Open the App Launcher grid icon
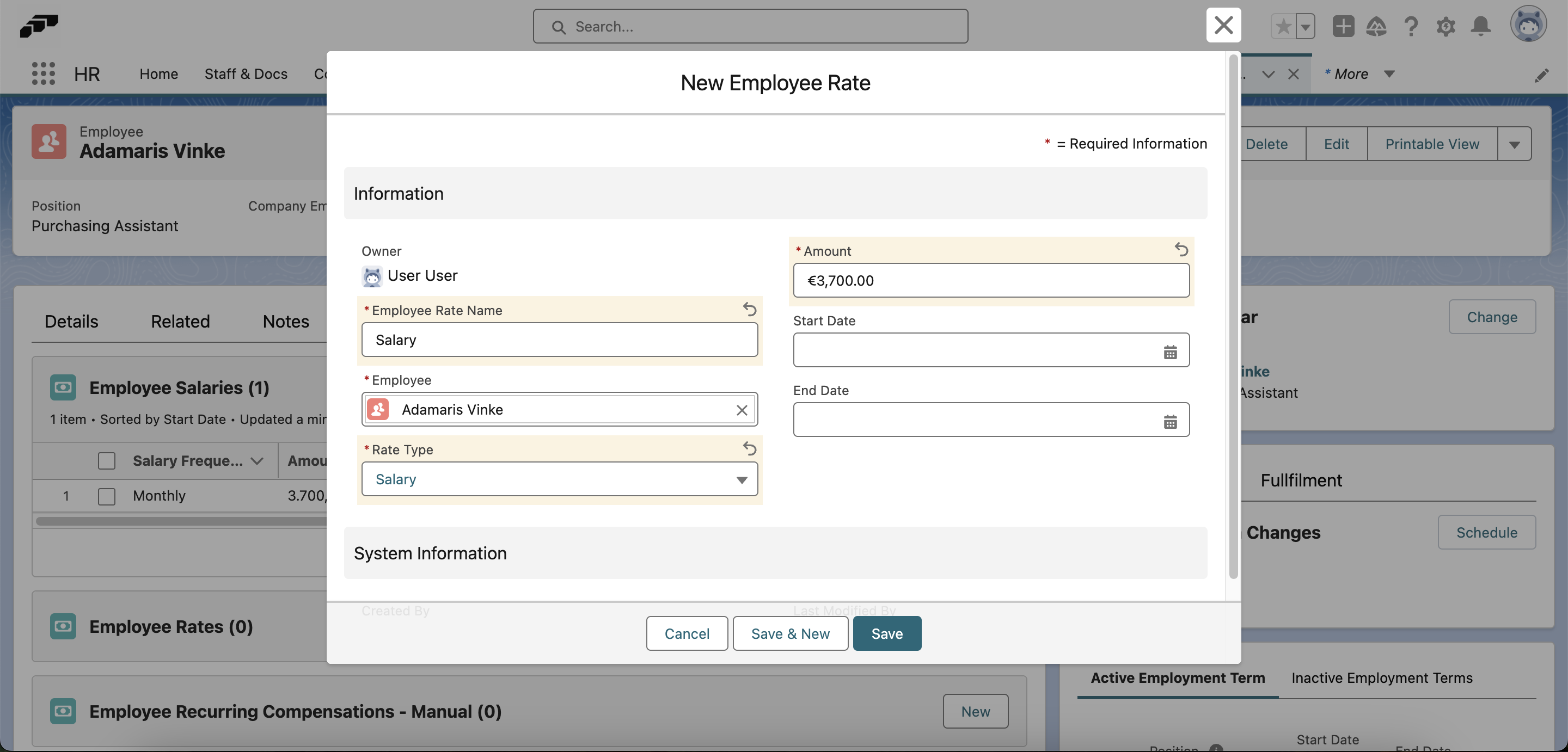The height and width of the screenshot is (752, 1568). (x=42, y=73)
